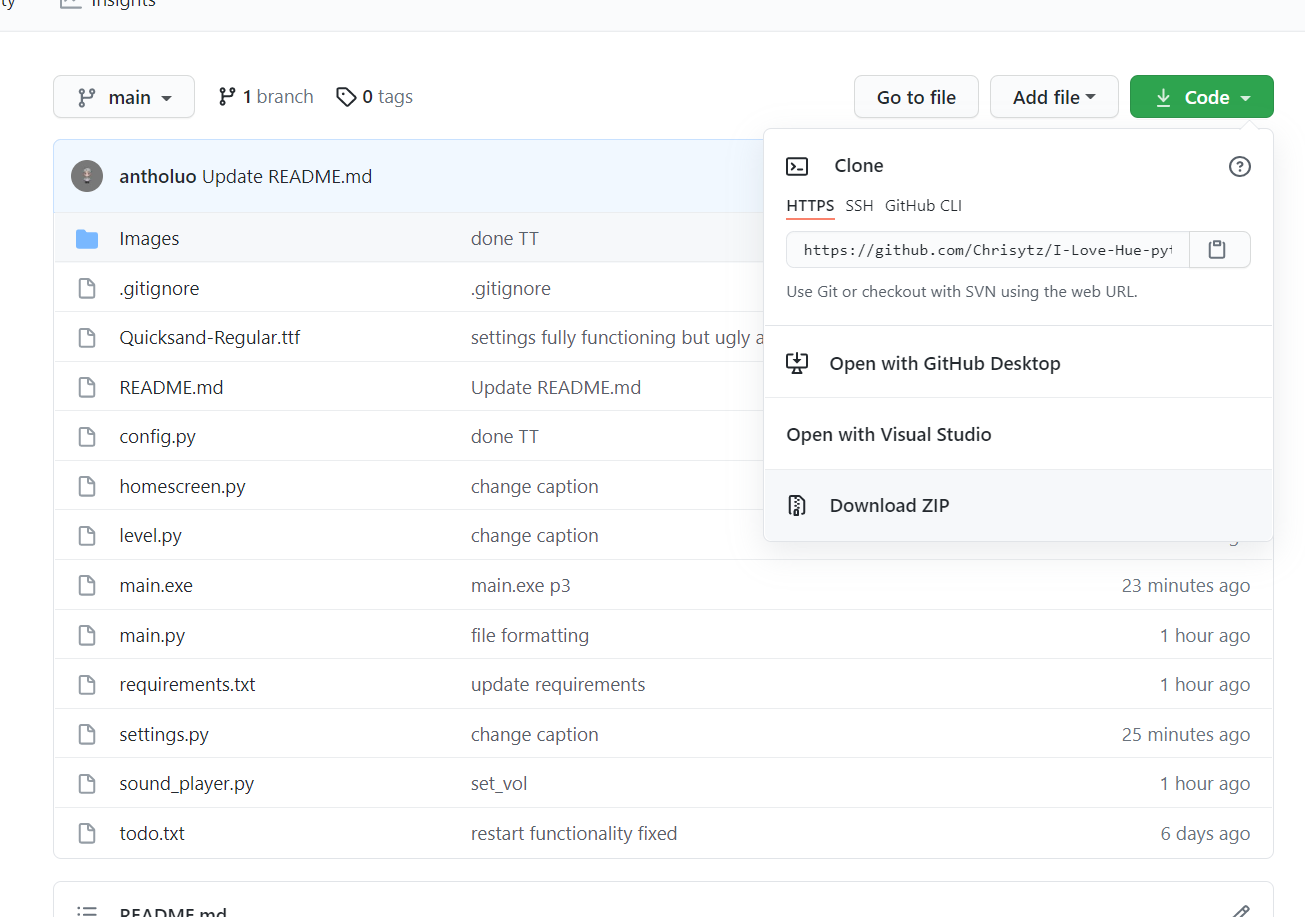Open the 'update requirements' commit message
Viewport: 1305px width, 917px height.
558,684
